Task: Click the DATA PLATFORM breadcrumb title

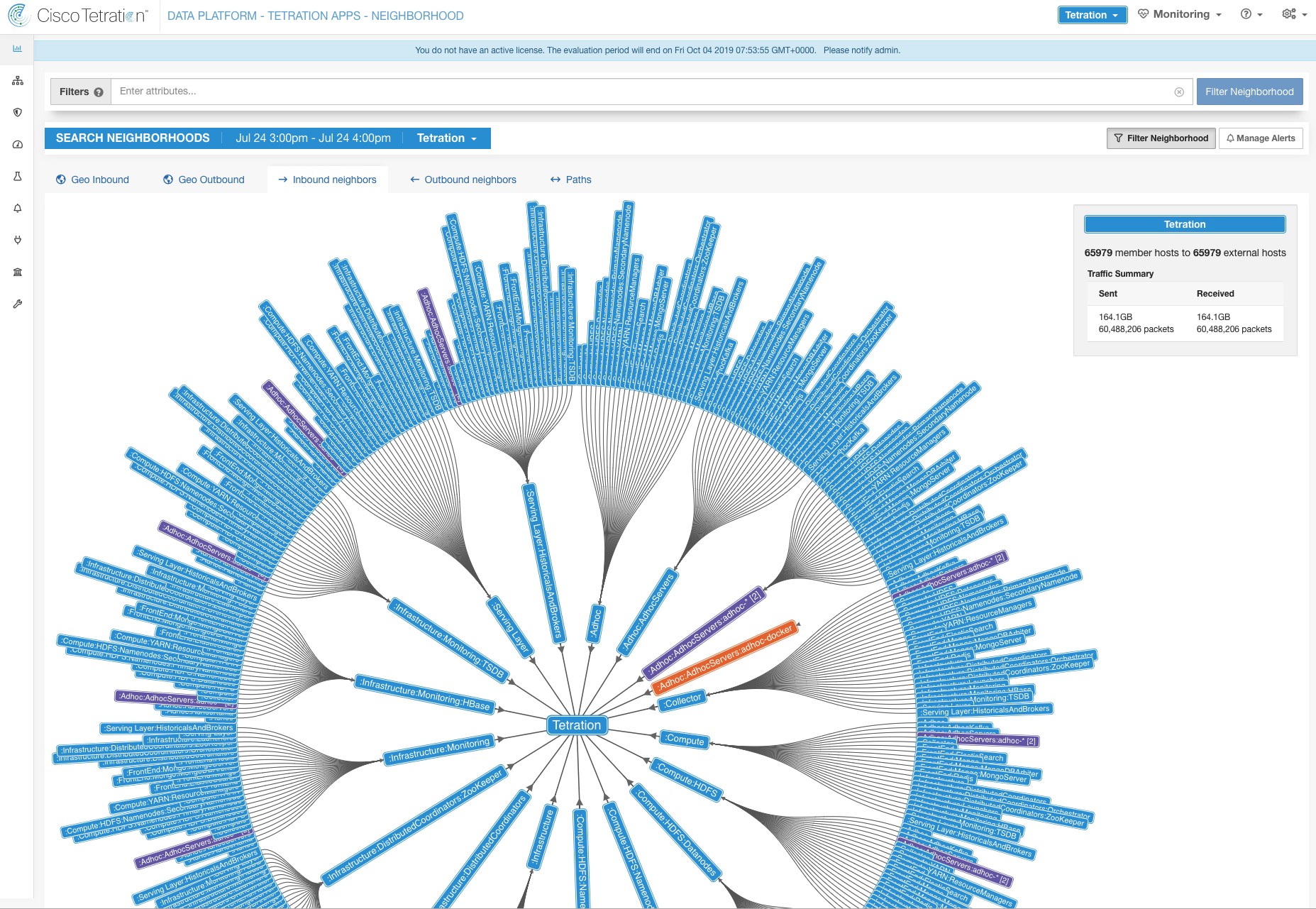Action: coord(316,16)
